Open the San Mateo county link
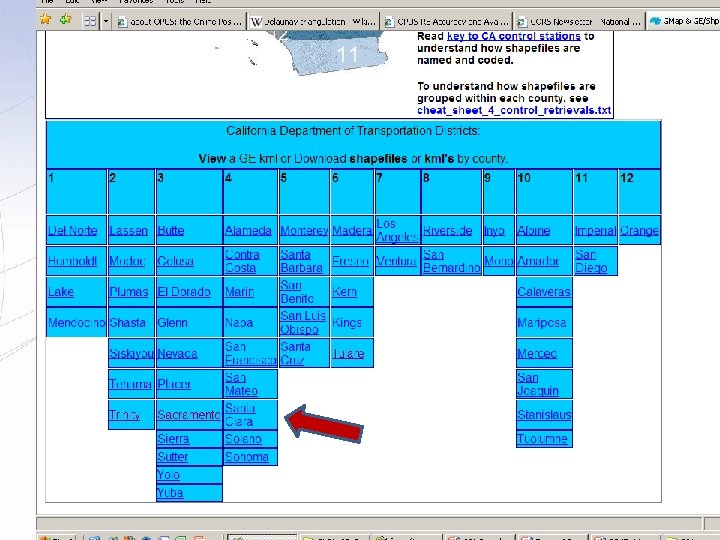Screen dimensions: 720x540 241,384
